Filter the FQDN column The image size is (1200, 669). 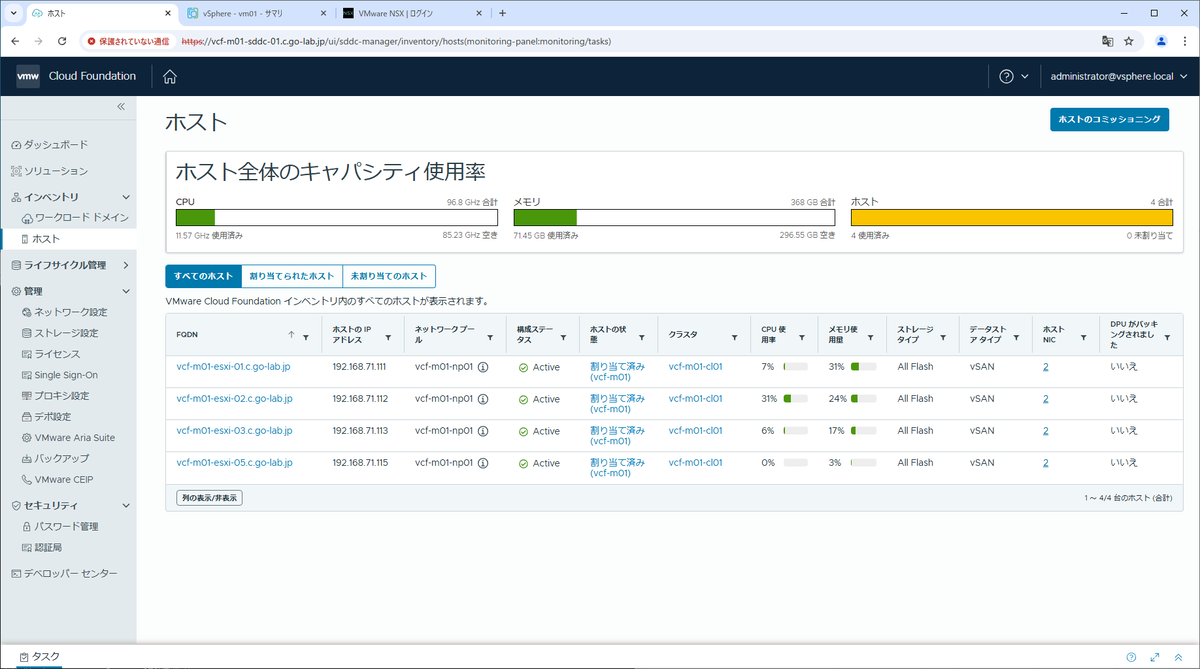pyautogui.click(x=306, y=337)
